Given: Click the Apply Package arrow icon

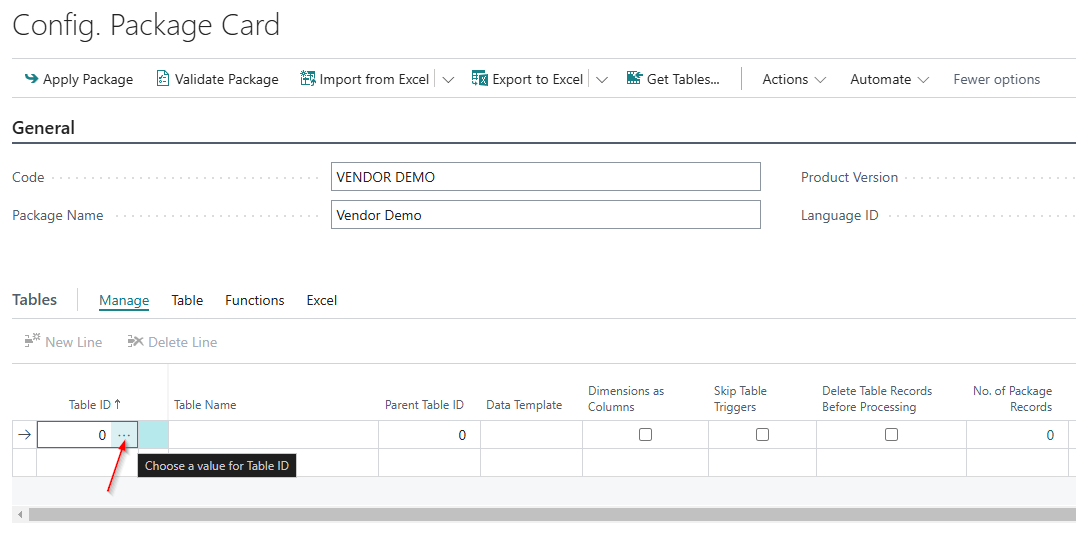Looking at the screenshot, I should point(31,79).
